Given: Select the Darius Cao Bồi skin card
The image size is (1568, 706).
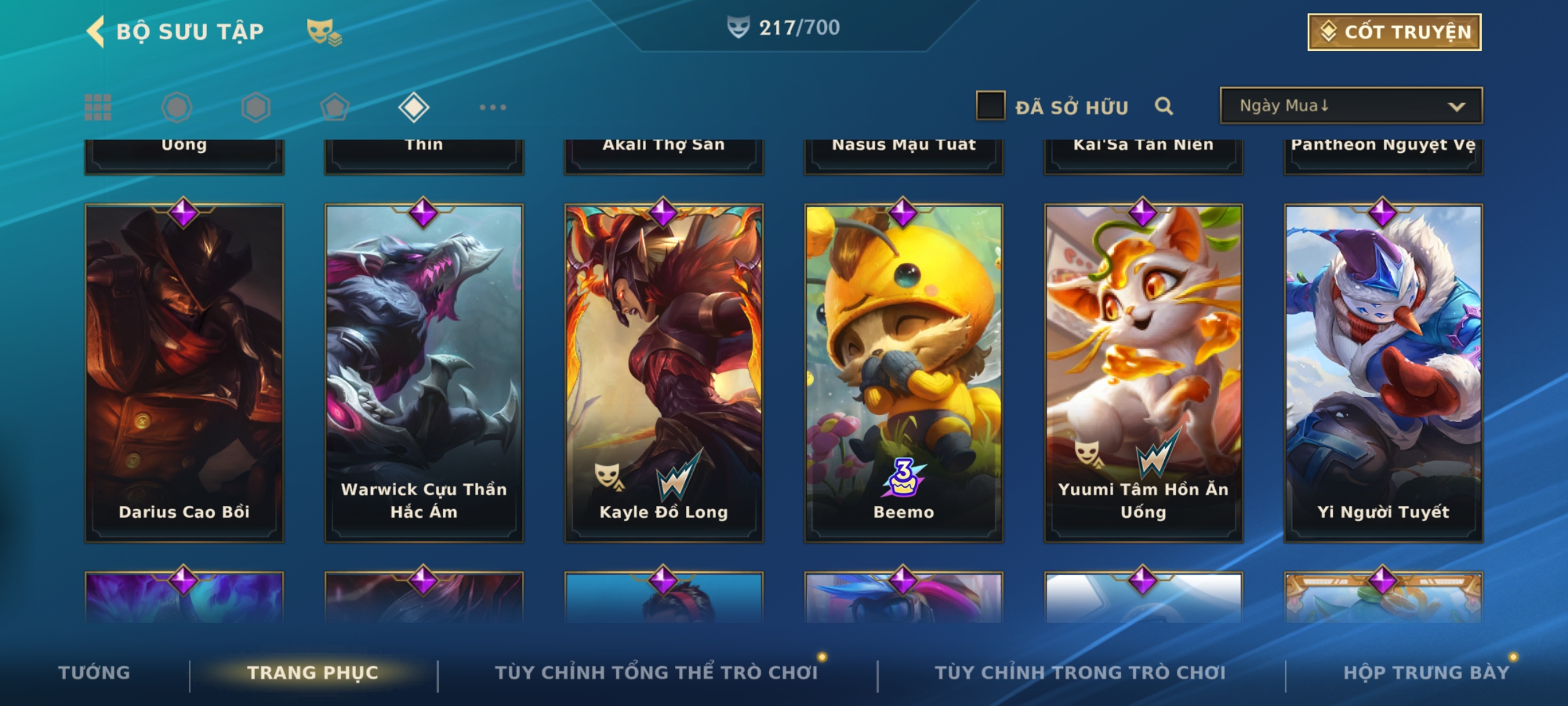Looking at the screenshot, I should point(184,373).
